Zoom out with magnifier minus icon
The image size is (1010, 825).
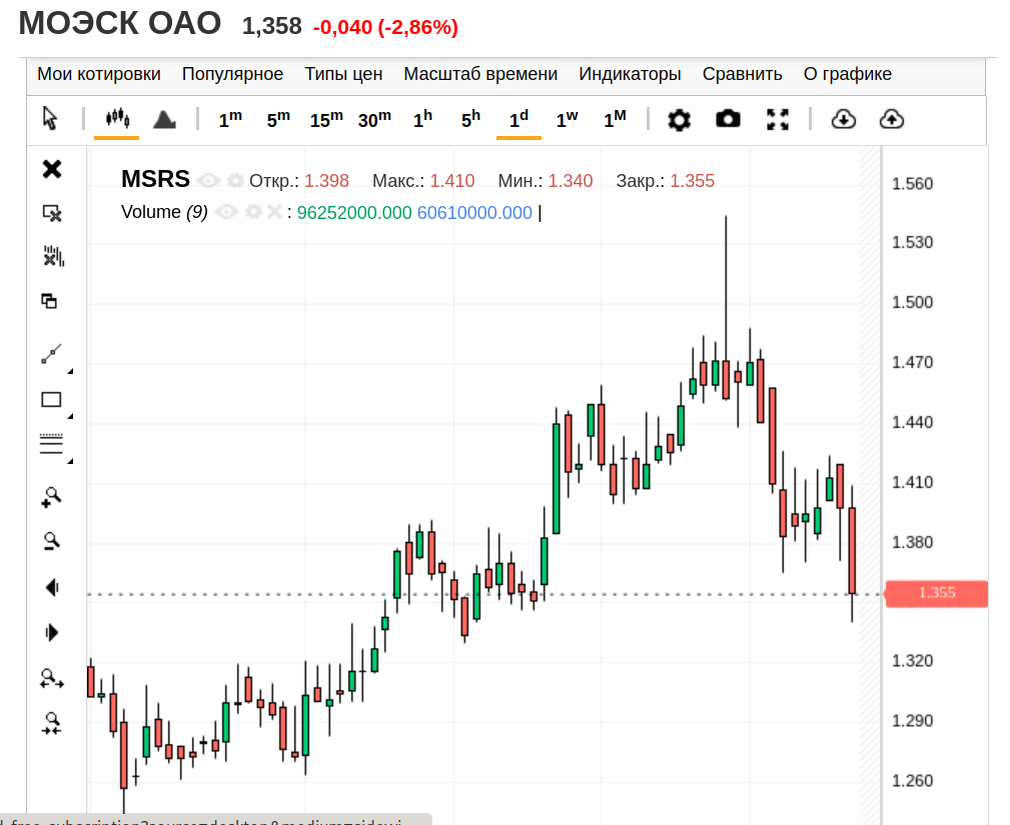52,541
